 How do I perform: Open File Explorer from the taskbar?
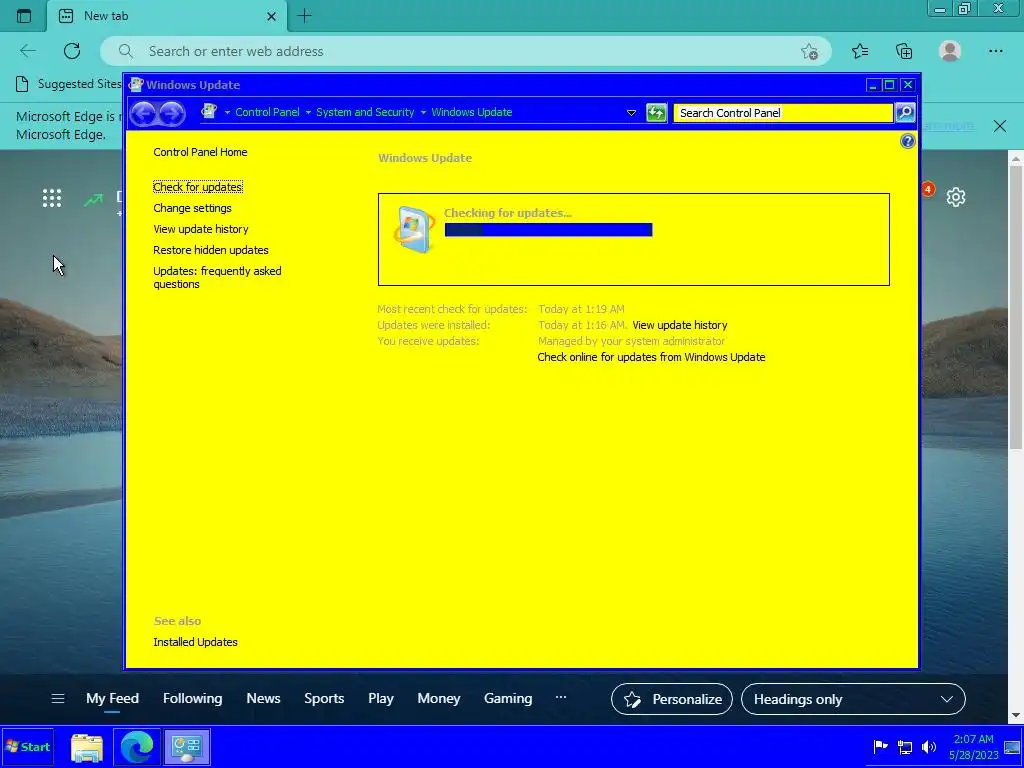87,747
